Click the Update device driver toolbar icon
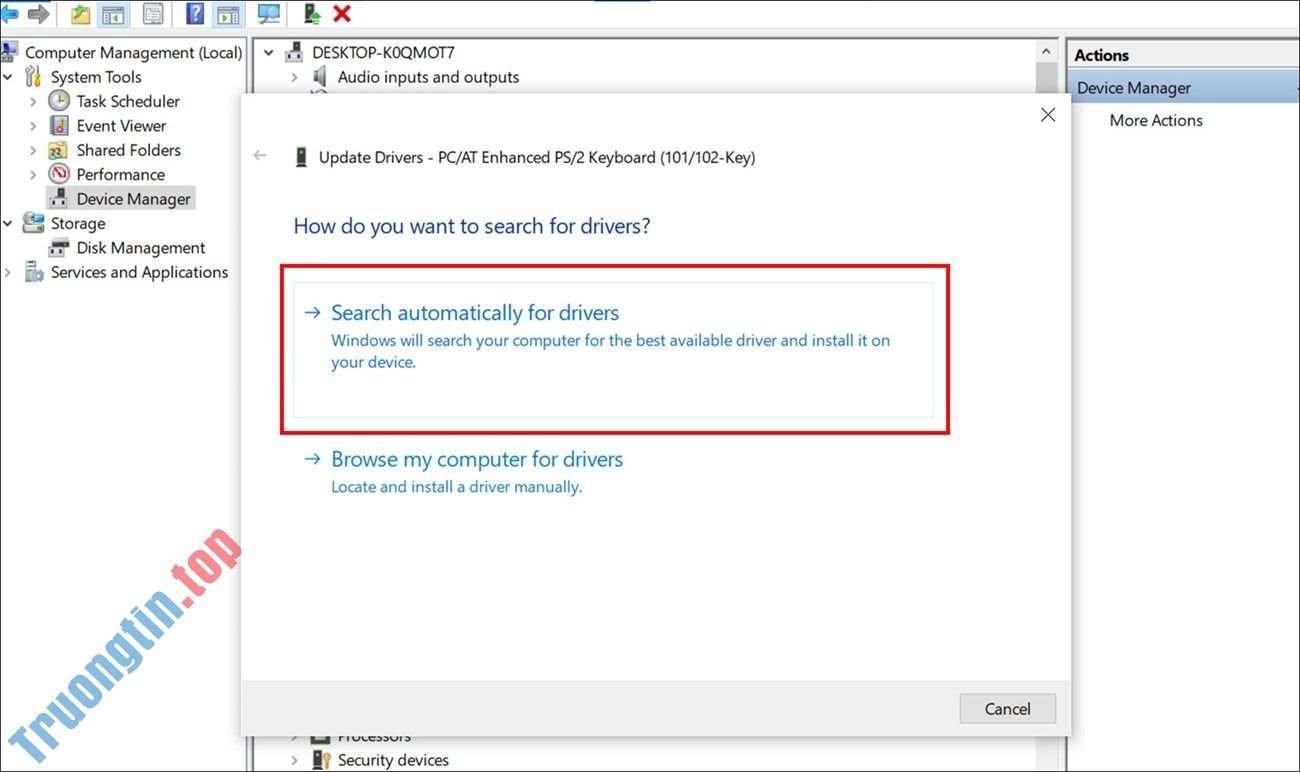This screenshot has height=772, width=1300. pyautogui.click(x=312, y=14)
